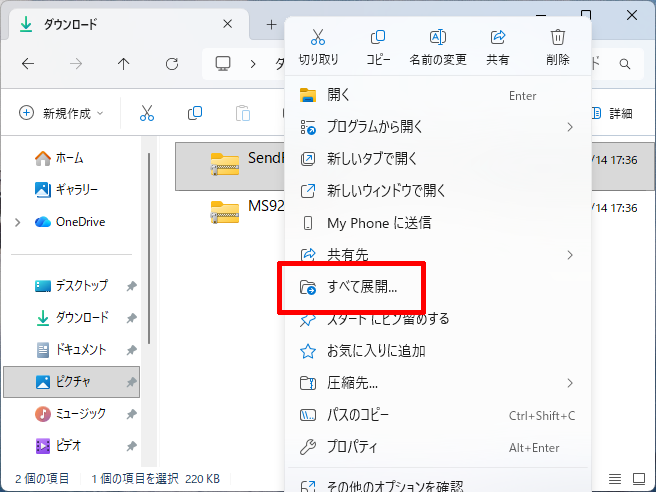Open a new tab with plus button
This screenshot has height=492, width=656.
pos(271,24)
